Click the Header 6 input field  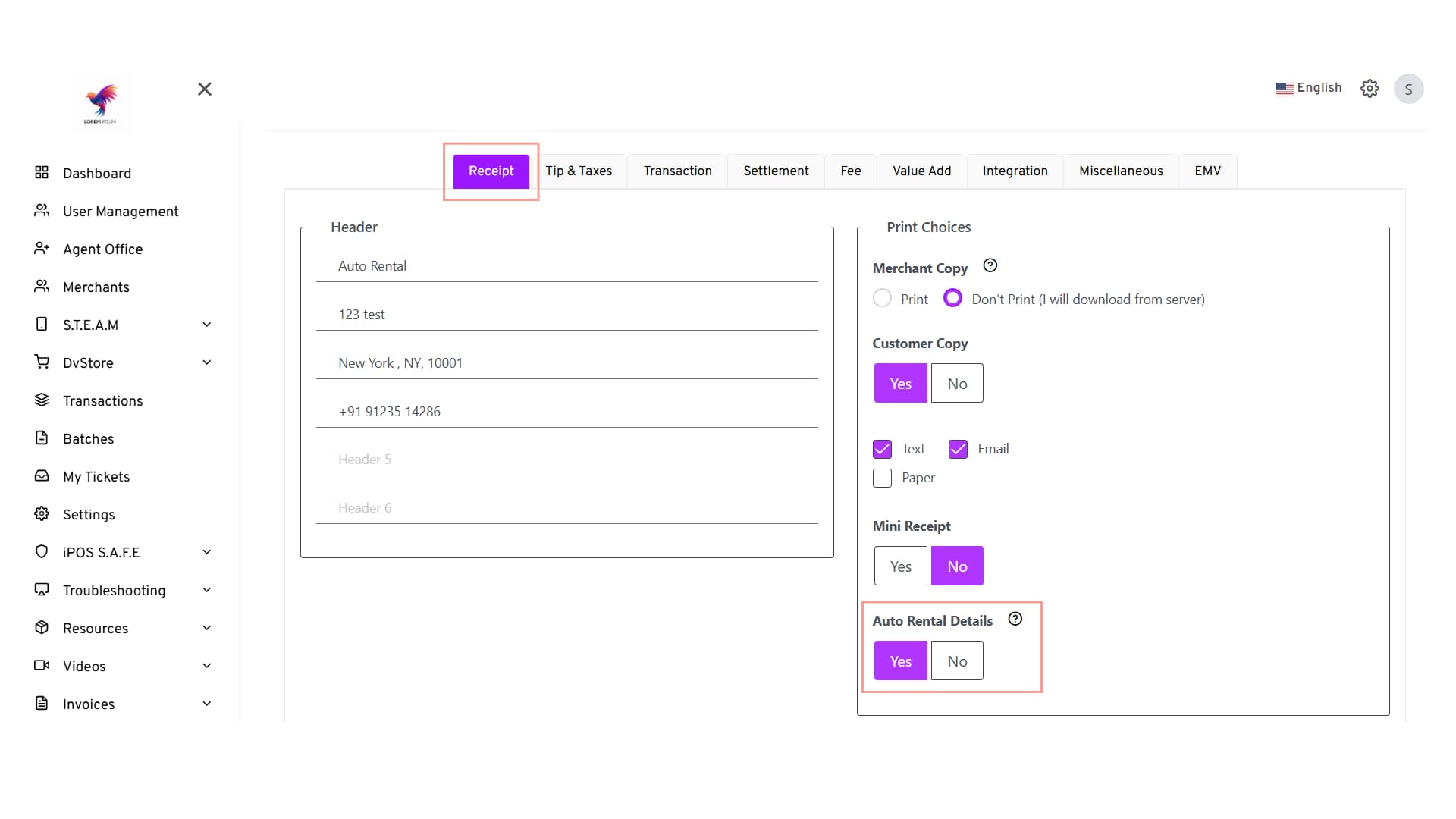(566, 508)
